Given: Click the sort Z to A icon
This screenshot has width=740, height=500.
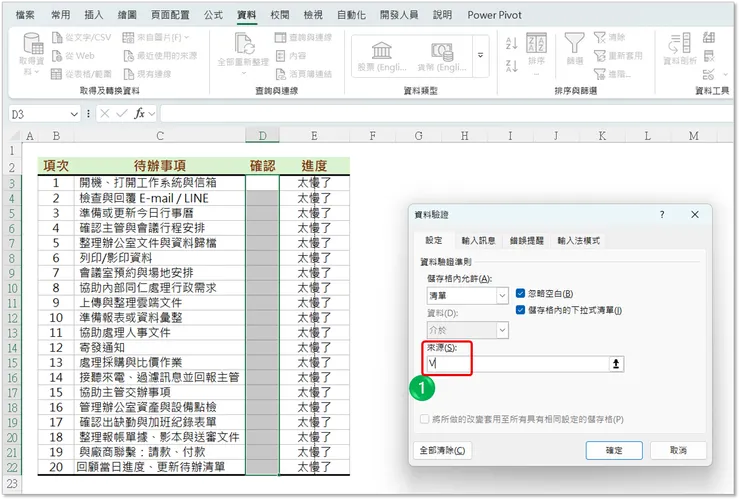Looking at the screenshot, I should coord(512,66).
